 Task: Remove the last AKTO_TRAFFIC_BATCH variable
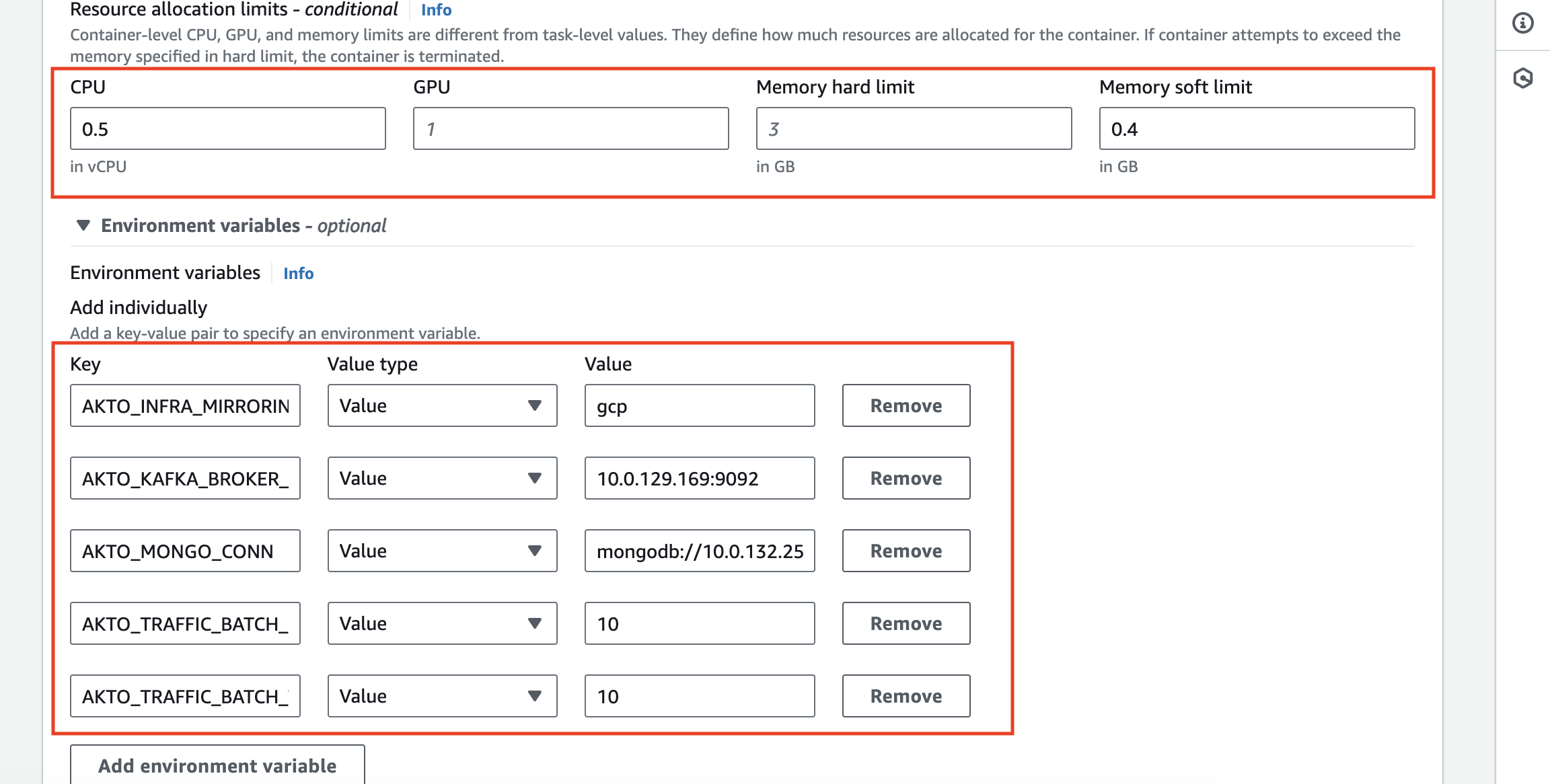(x=906, y=696)
